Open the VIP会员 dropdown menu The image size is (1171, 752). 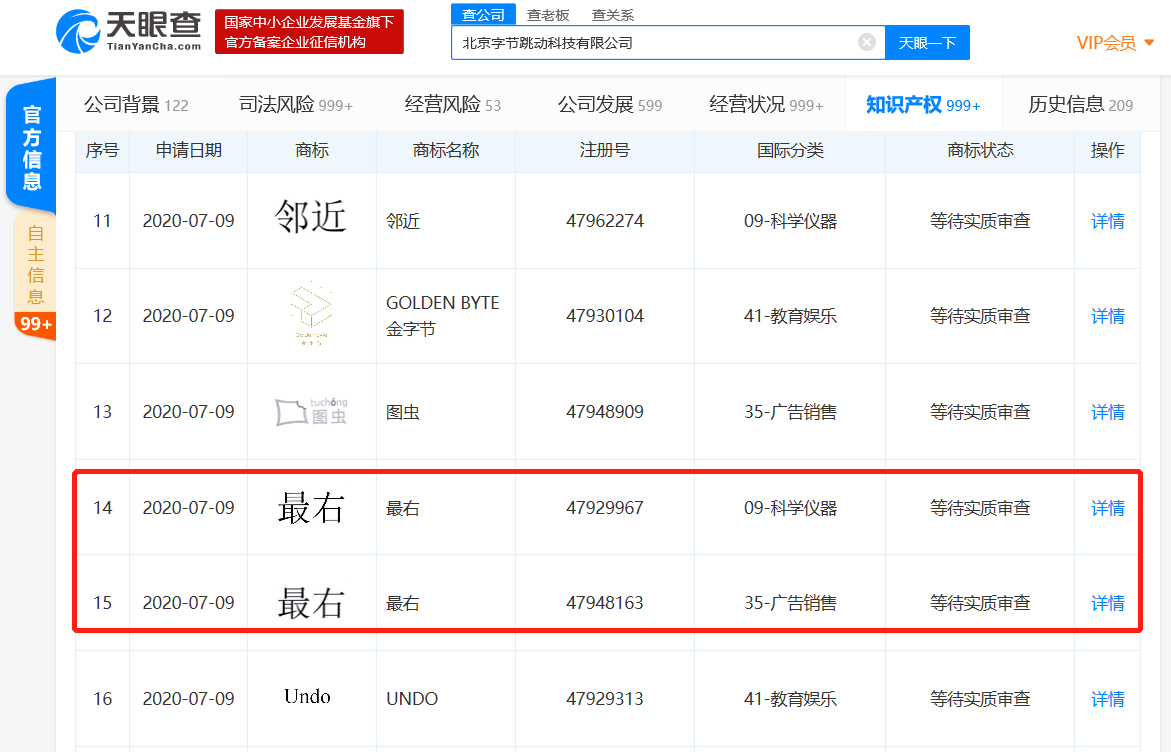(x=1115, y=43)
